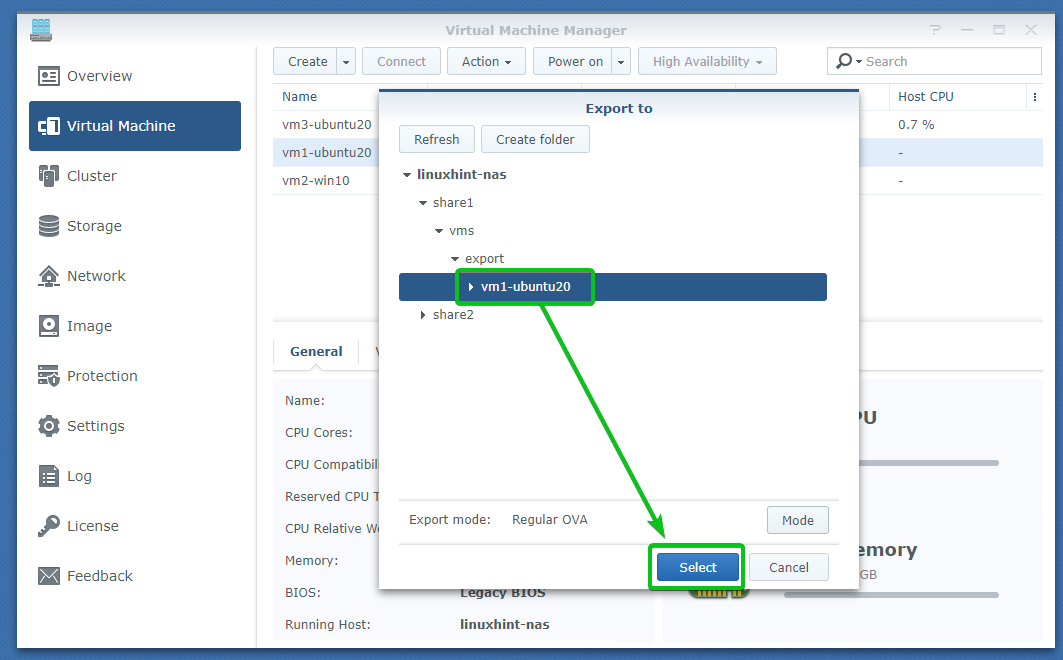The image size is (1063, 660).
Task: Click the search magnifier icon
Action: (x=844, y=61)
